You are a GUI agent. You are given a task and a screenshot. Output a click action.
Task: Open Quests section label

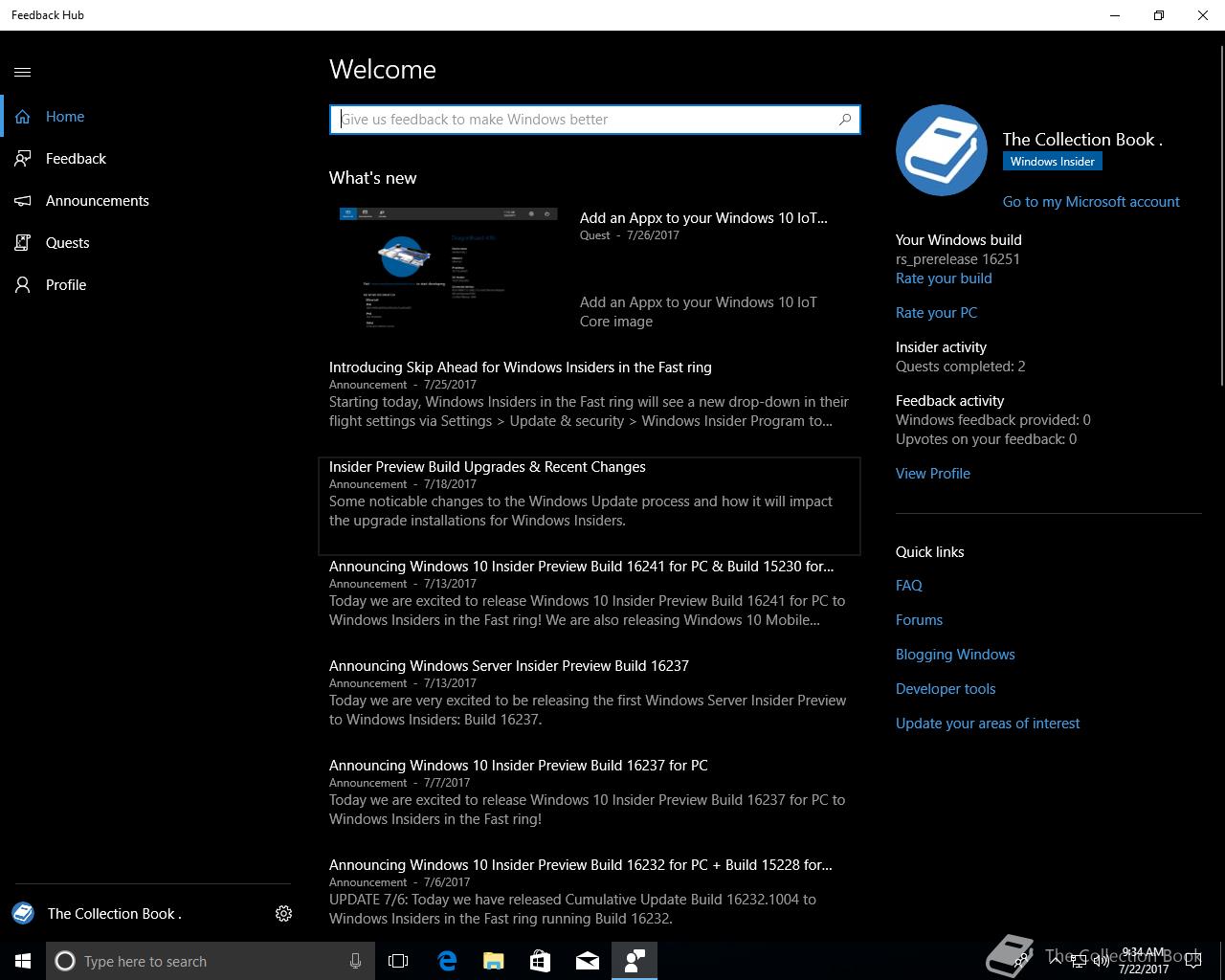pyautogui.click(x=68, y=243)
